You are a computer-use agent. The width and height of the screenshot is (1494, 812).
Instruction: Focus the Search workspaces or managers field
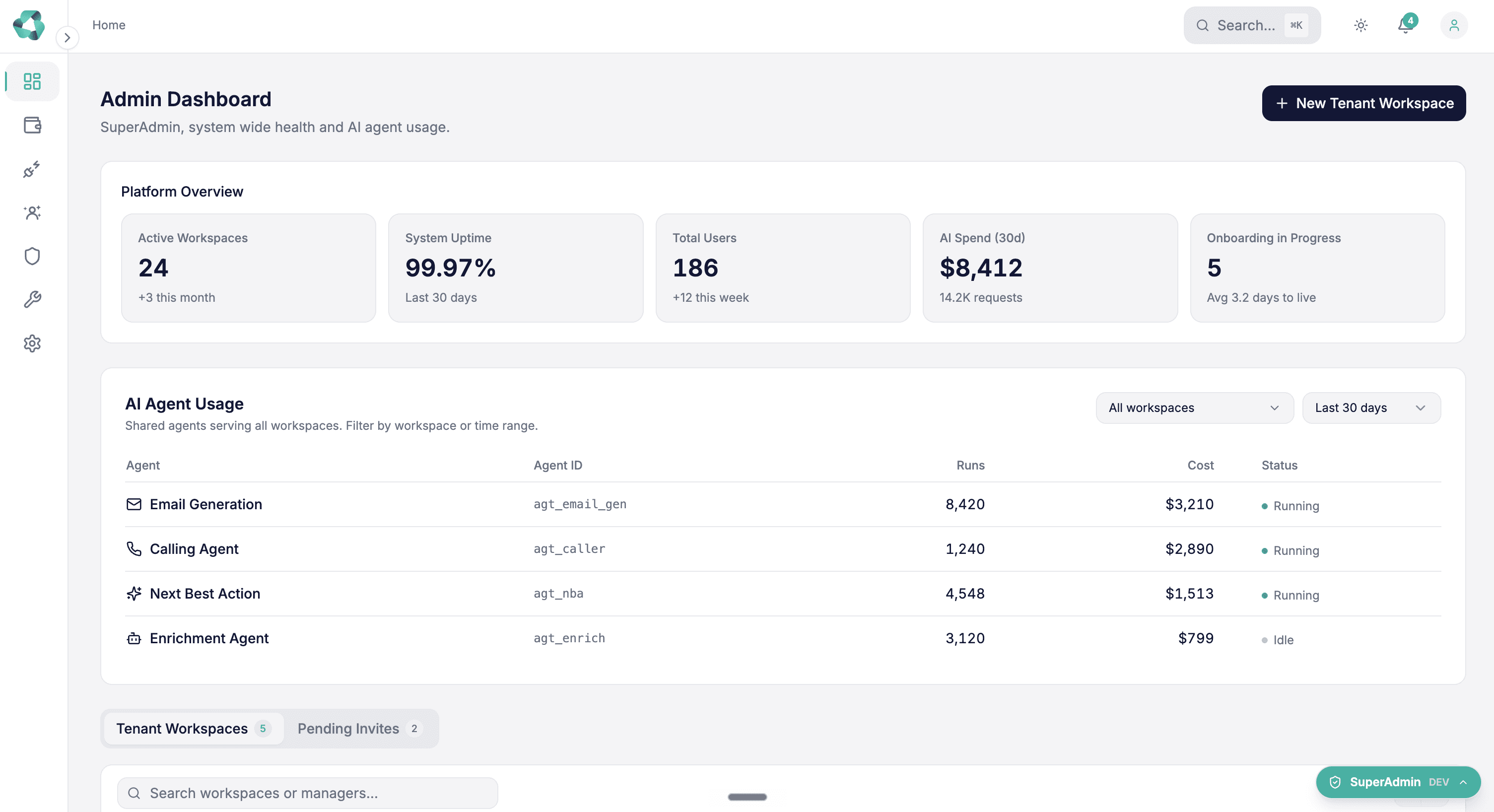(x=307, y=793)
